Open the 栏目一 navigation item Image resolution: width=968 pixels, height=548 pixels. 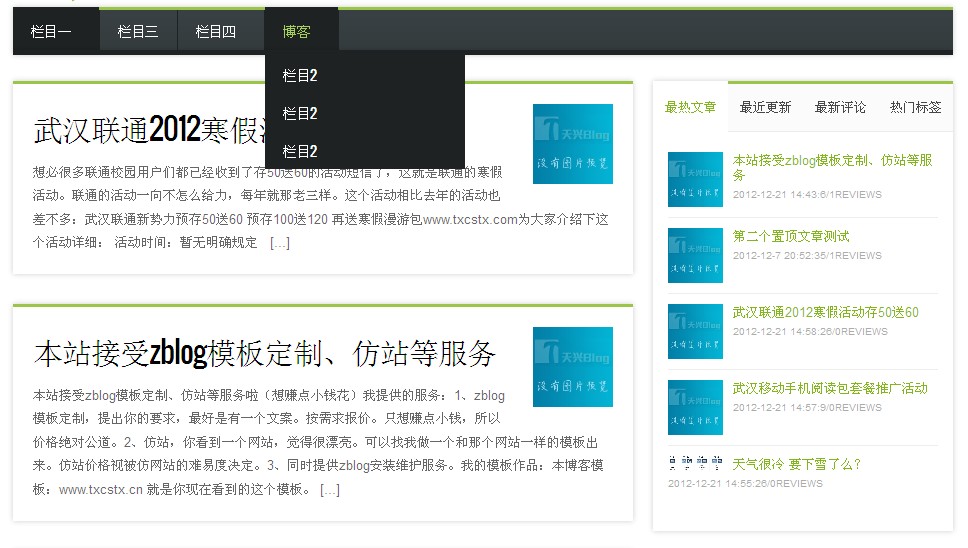coord(51,31)
